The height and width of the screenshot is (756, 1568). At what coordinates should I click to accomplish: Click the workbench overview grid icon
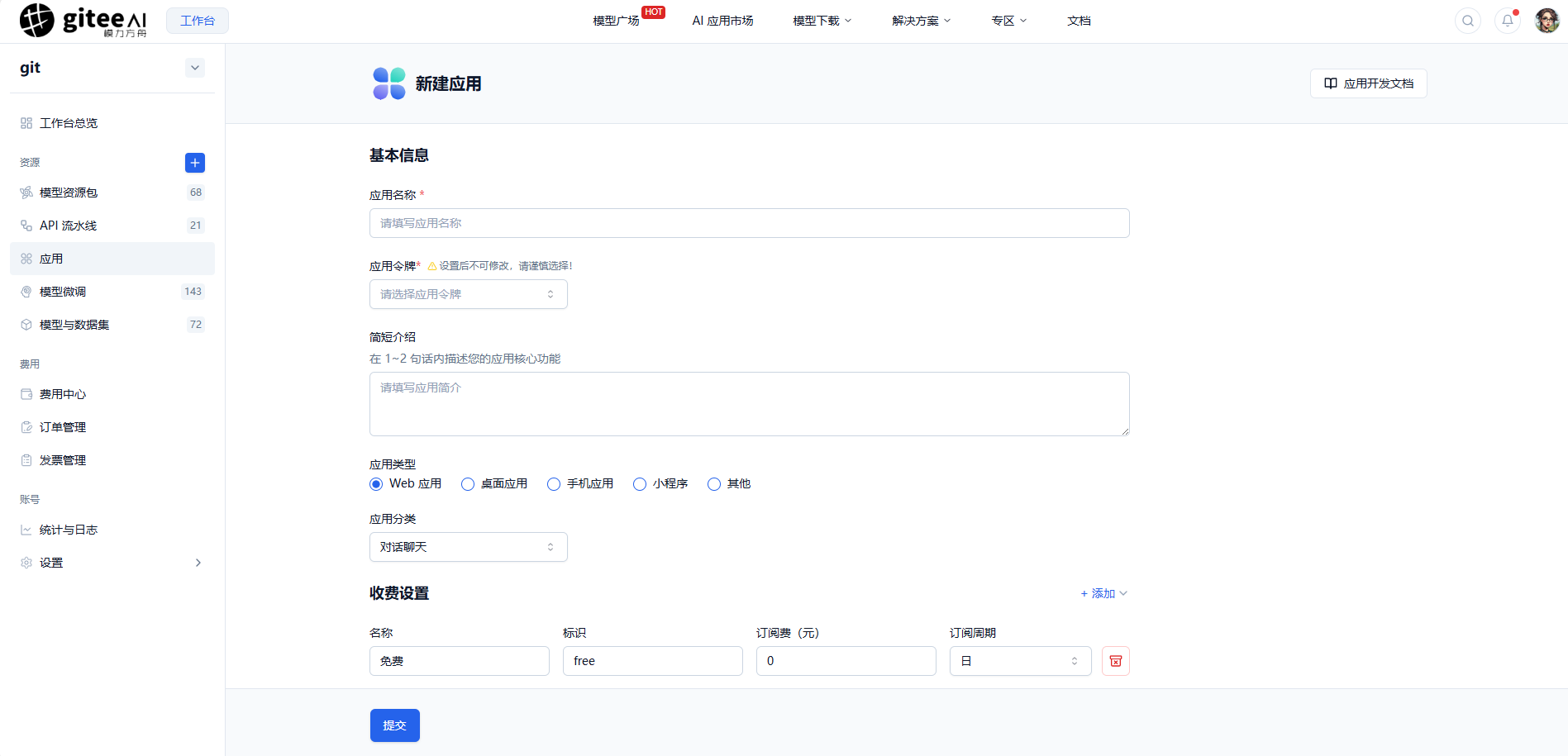click(x=26, y=123)
